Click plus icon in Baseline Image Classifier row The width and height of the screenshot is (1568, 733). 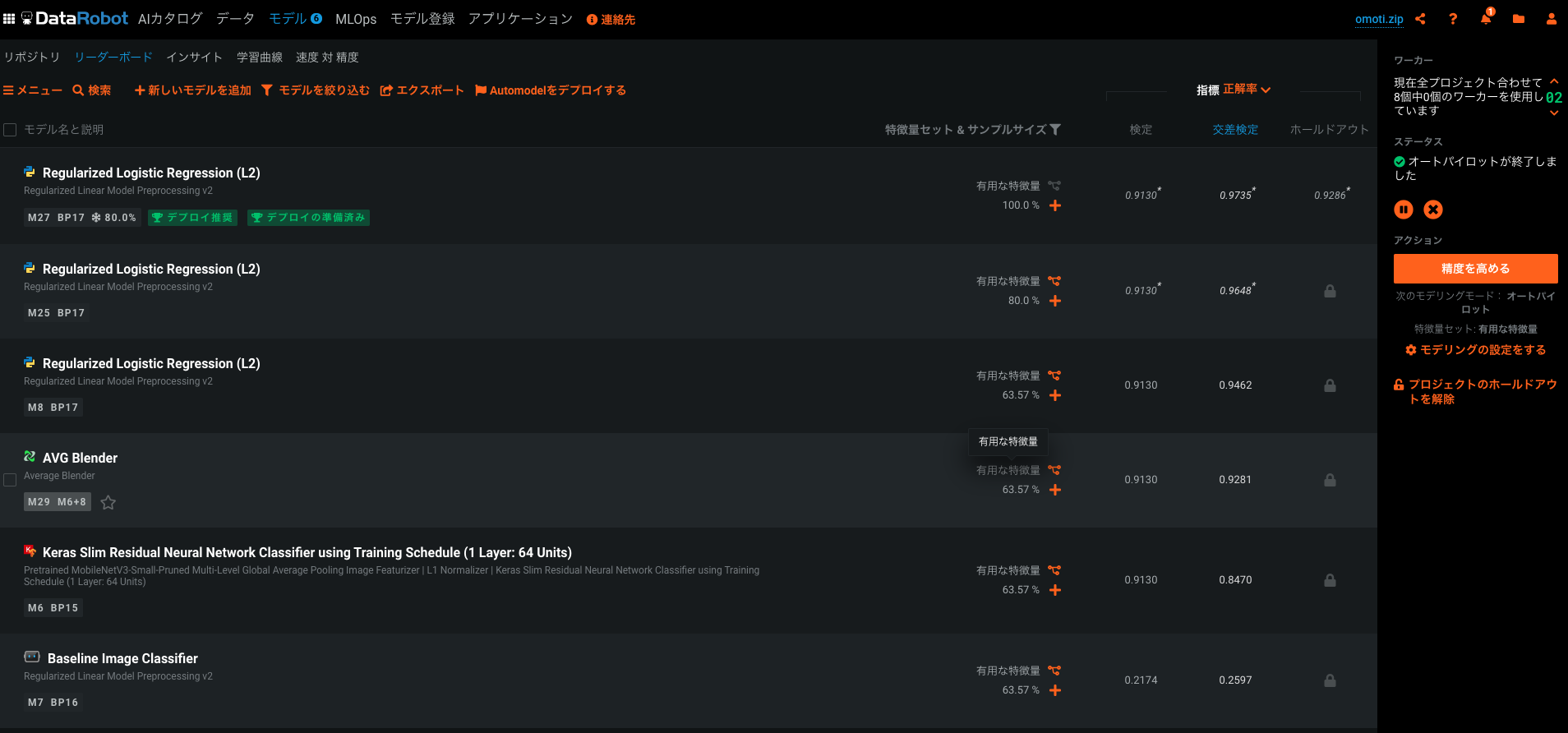click(1055, 690)
